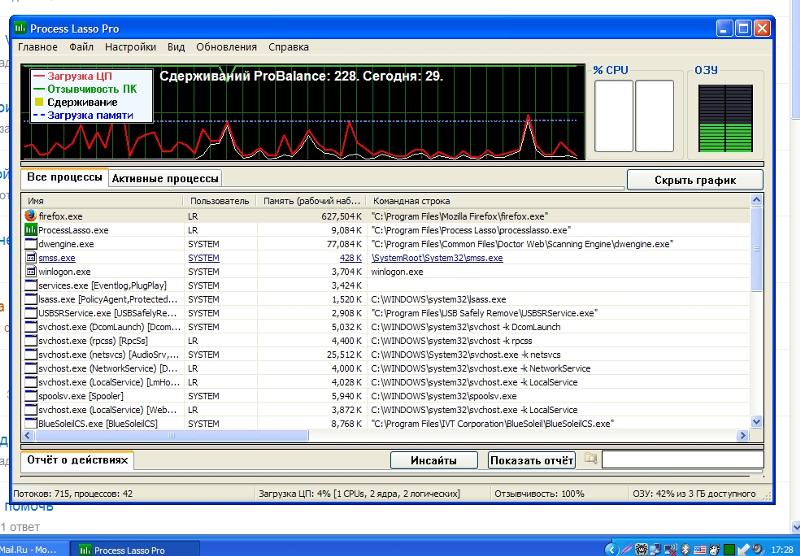Expand hidden tray icons with the arrow

(612, 549)
